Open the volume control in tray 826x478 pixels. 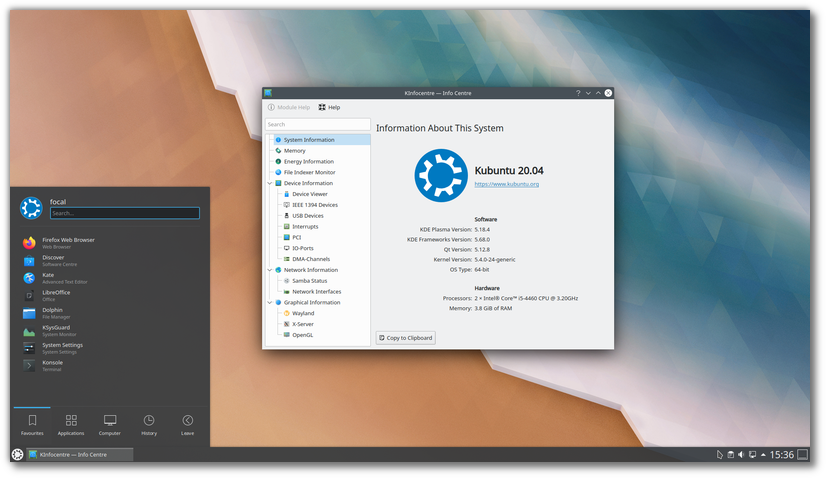click(x=741, y=454)
